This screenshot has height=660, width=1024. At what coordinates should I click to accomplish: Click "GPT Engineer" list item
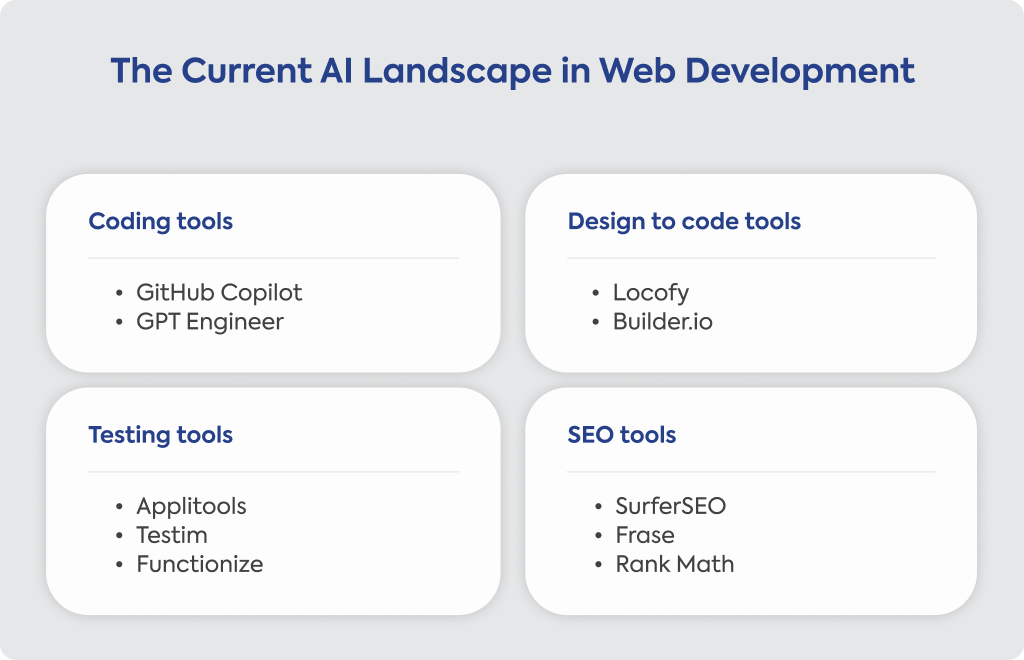(210, 322)
